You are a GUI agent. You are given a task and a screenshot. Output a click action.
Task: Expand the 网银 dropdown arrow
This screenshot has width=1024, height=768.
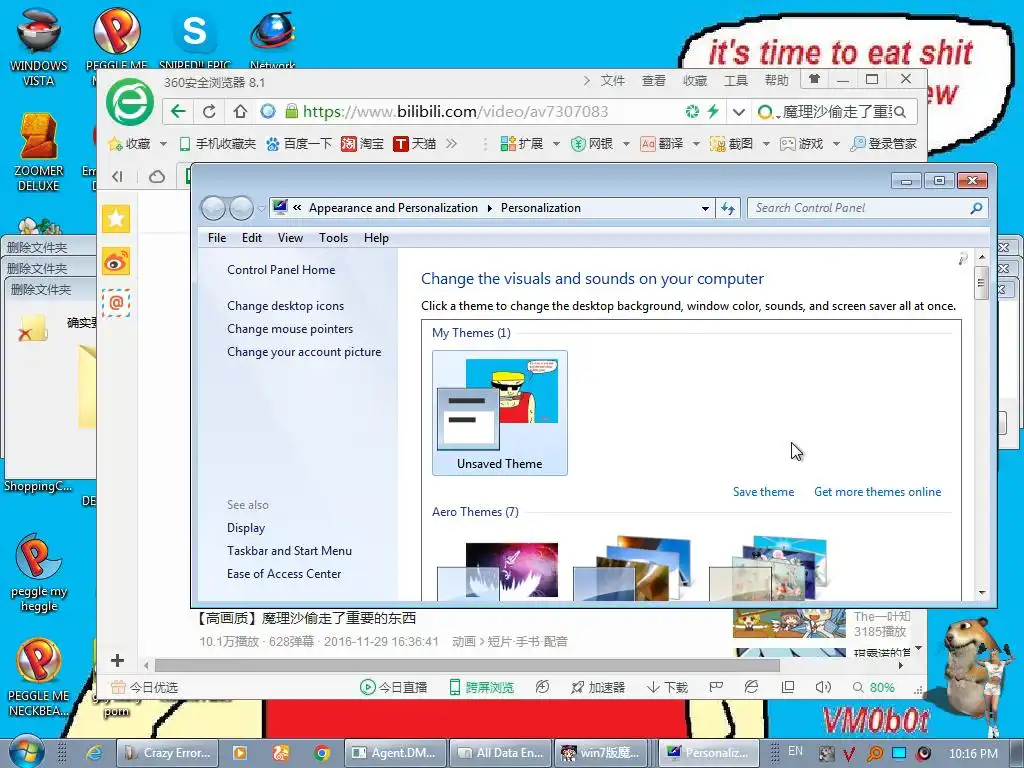pyautogui.click(x=626, y=144)
